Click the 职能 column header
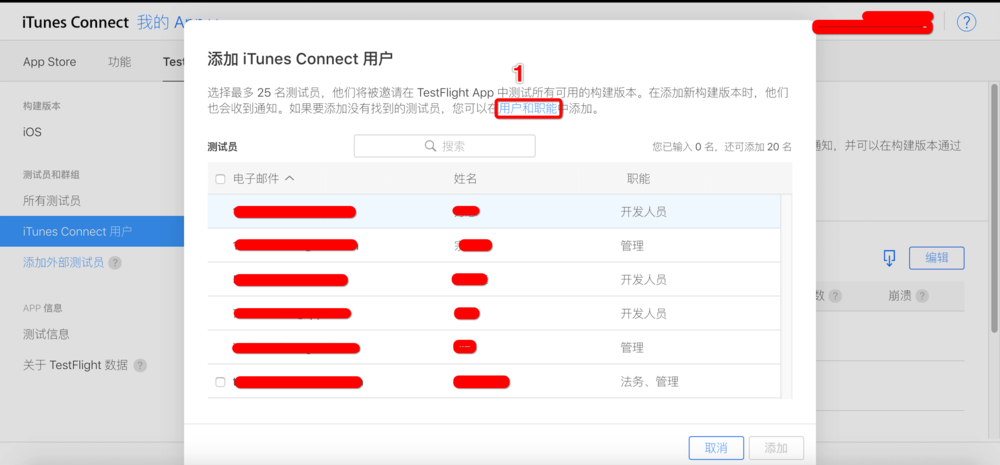This screenshot has width=1000, height=465. pos(638,179)
